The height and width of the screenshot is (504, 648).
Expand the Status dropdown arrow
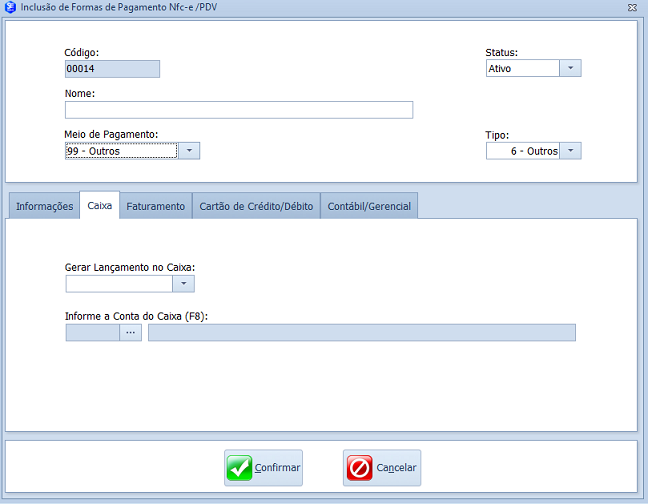(x=570, y=68)
